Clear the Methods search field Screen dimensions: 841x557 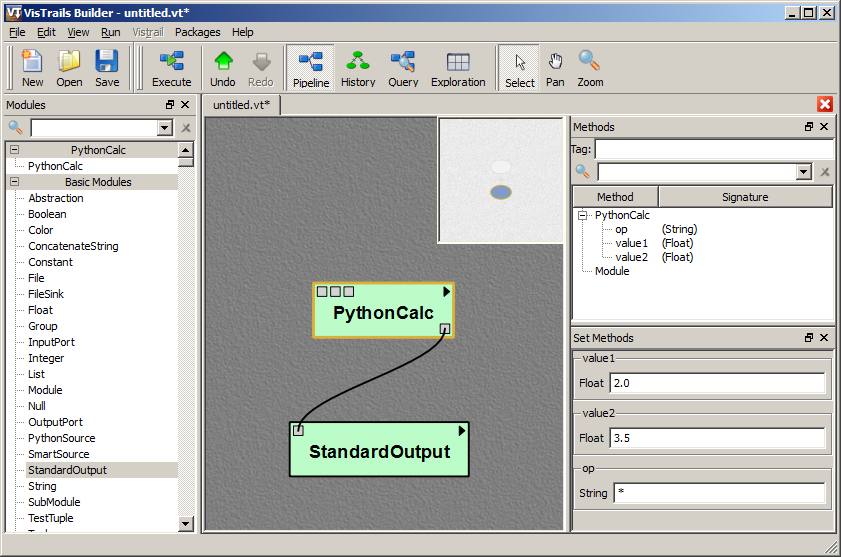click(x=825, y=172)
